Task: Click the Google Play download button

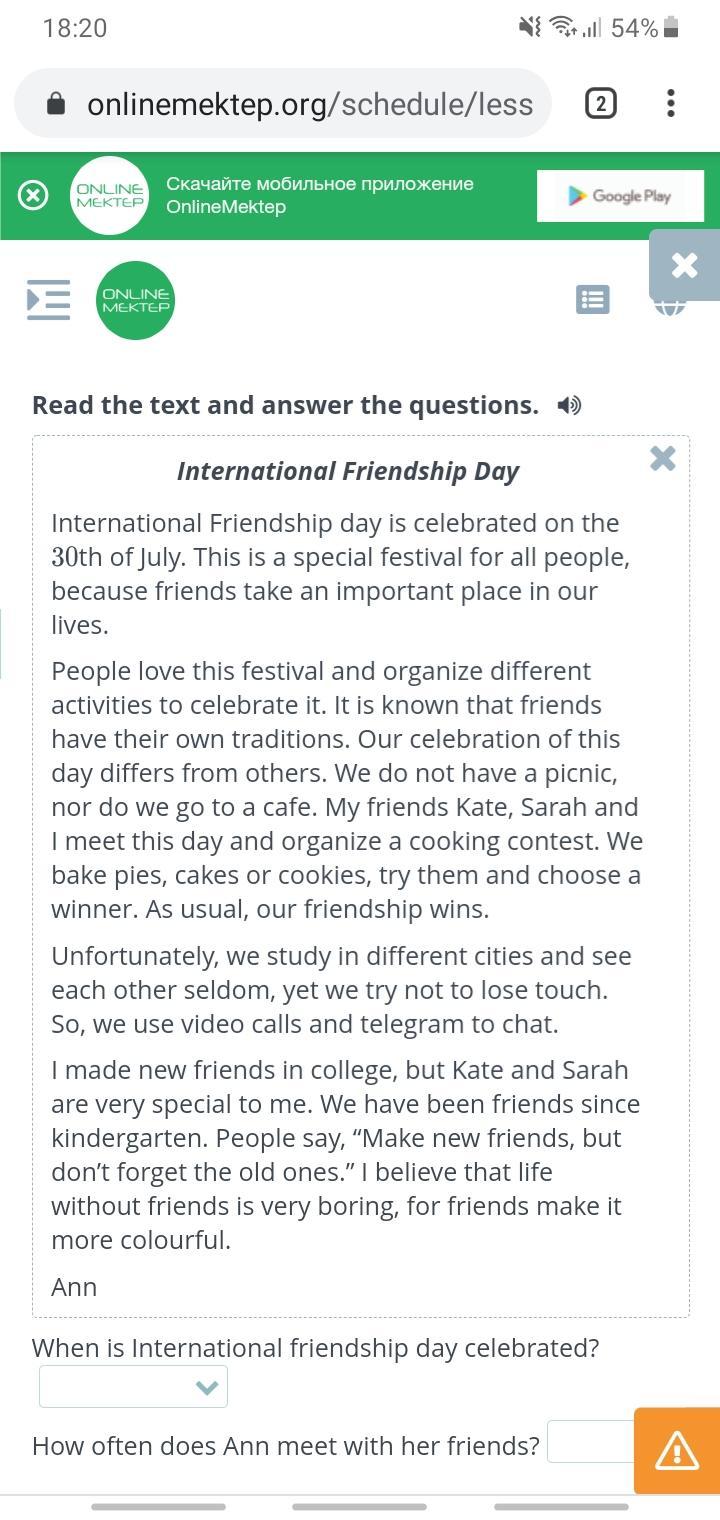Action: click(x=620, y=196)
